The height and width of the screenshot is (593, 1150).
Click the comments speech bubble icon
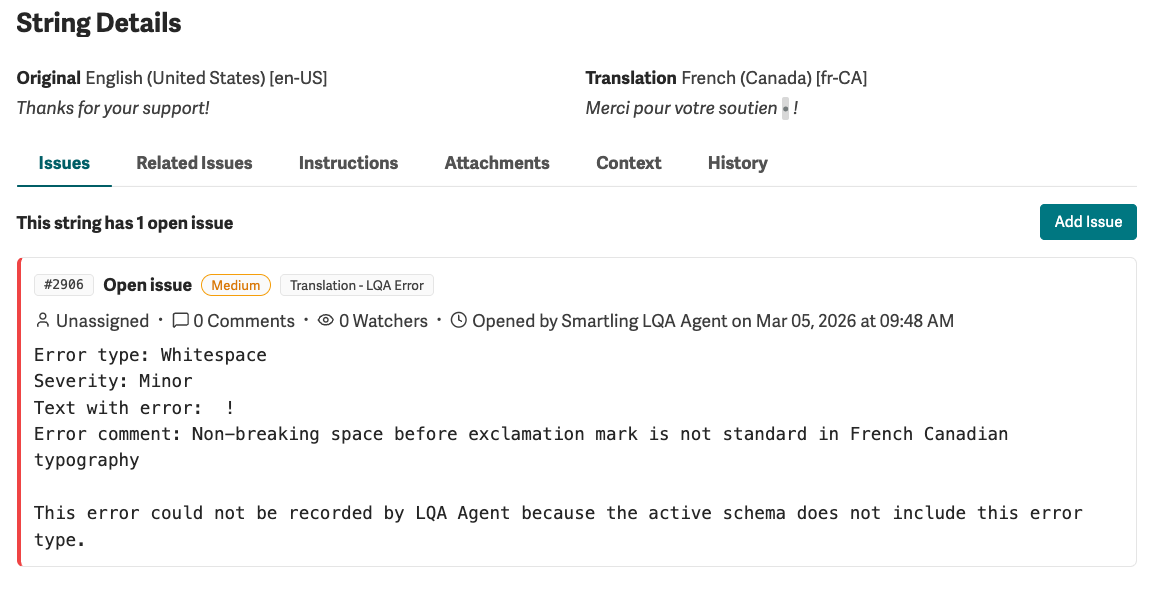(180, 320)
